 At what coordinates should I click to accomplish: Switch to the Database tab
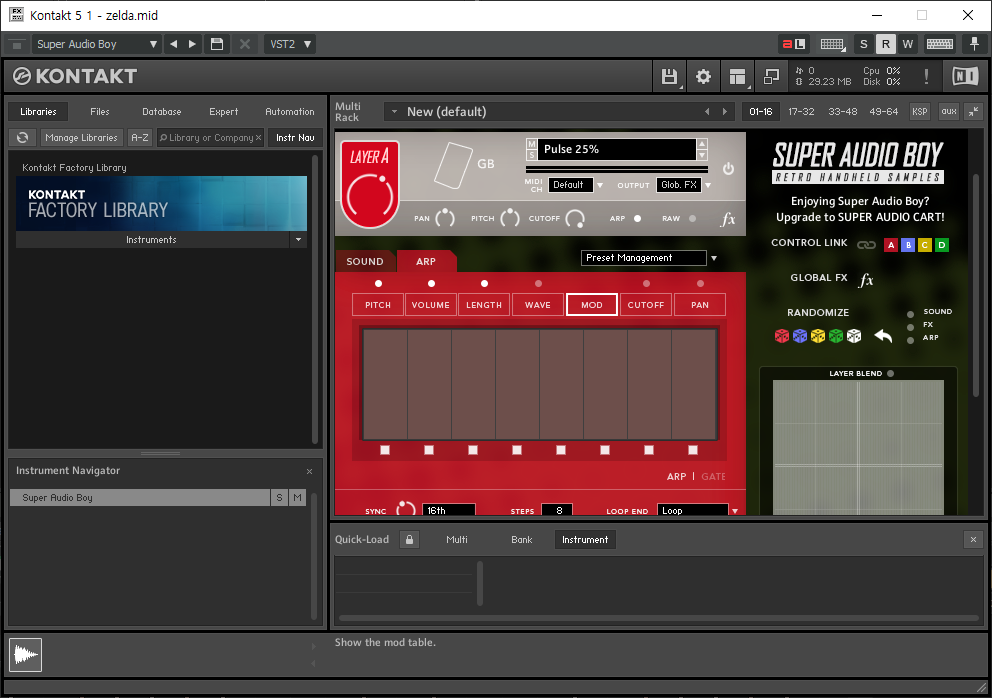tap(161, 111)
